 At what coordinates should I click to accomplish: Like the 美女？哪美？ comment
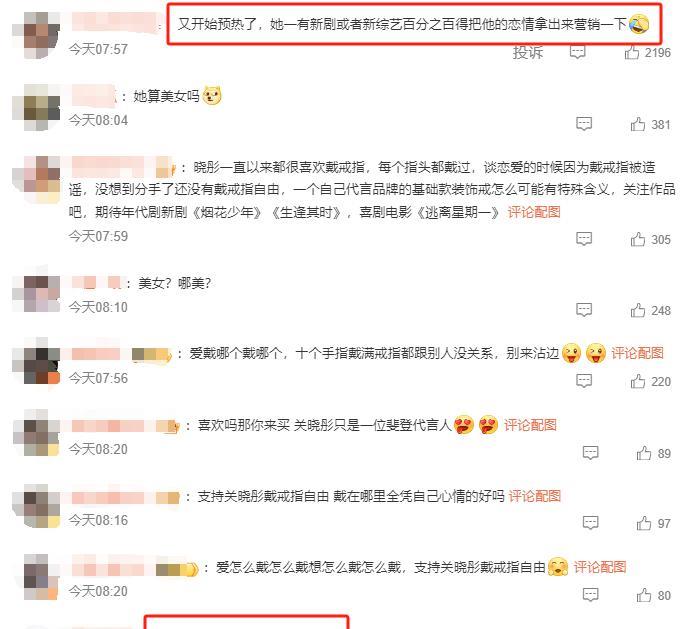637,310
